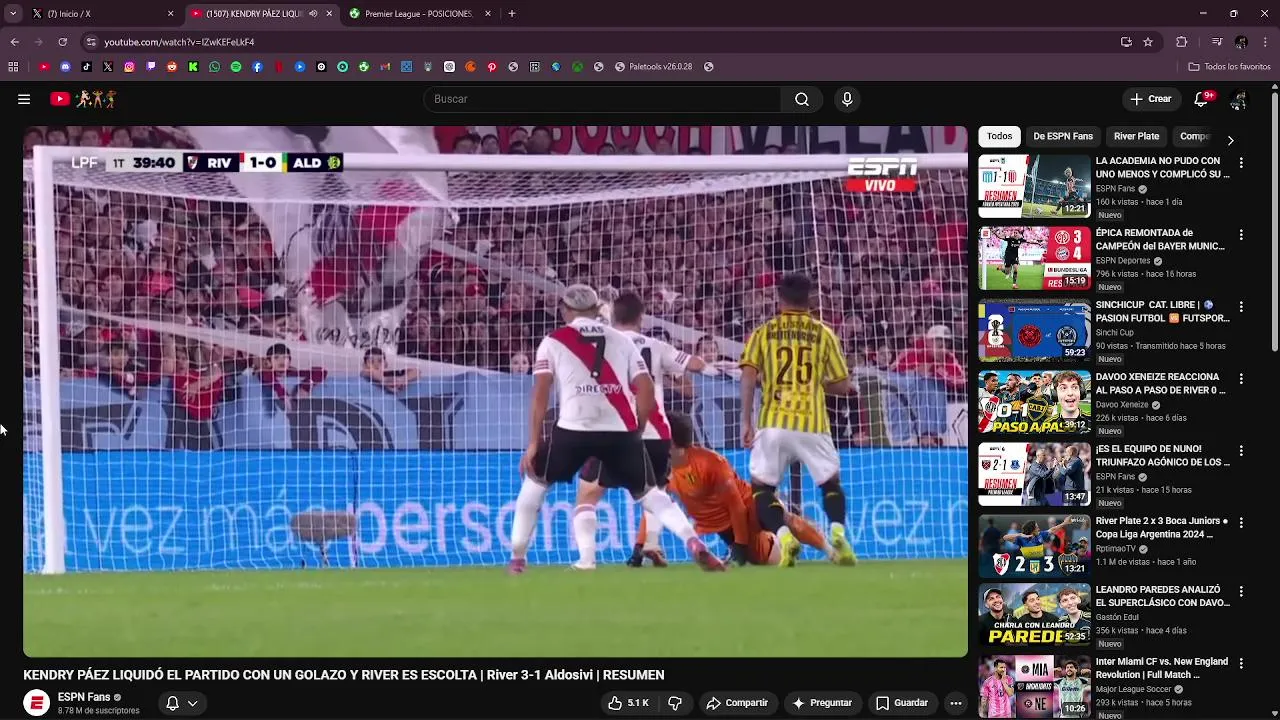Open ESPN Fans channel name link
Screen dimensions: 1280x720
pyautogui.click(x=84, y=697)
